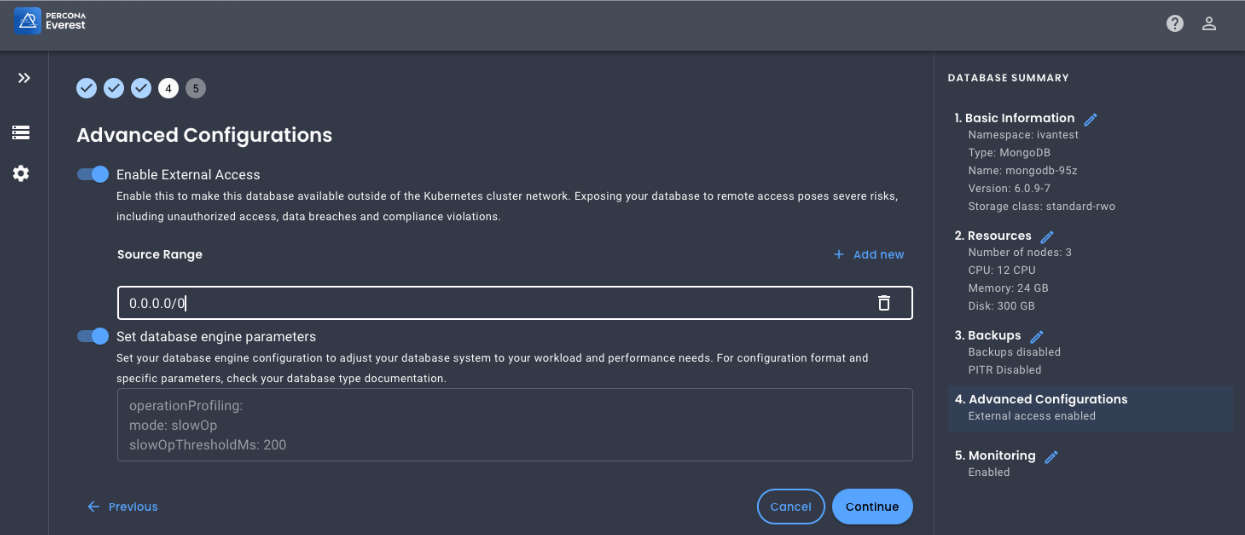The image size is (1245, 535).
Task: Open the settings gear in sidebar
Action: [x=21, y=173]
